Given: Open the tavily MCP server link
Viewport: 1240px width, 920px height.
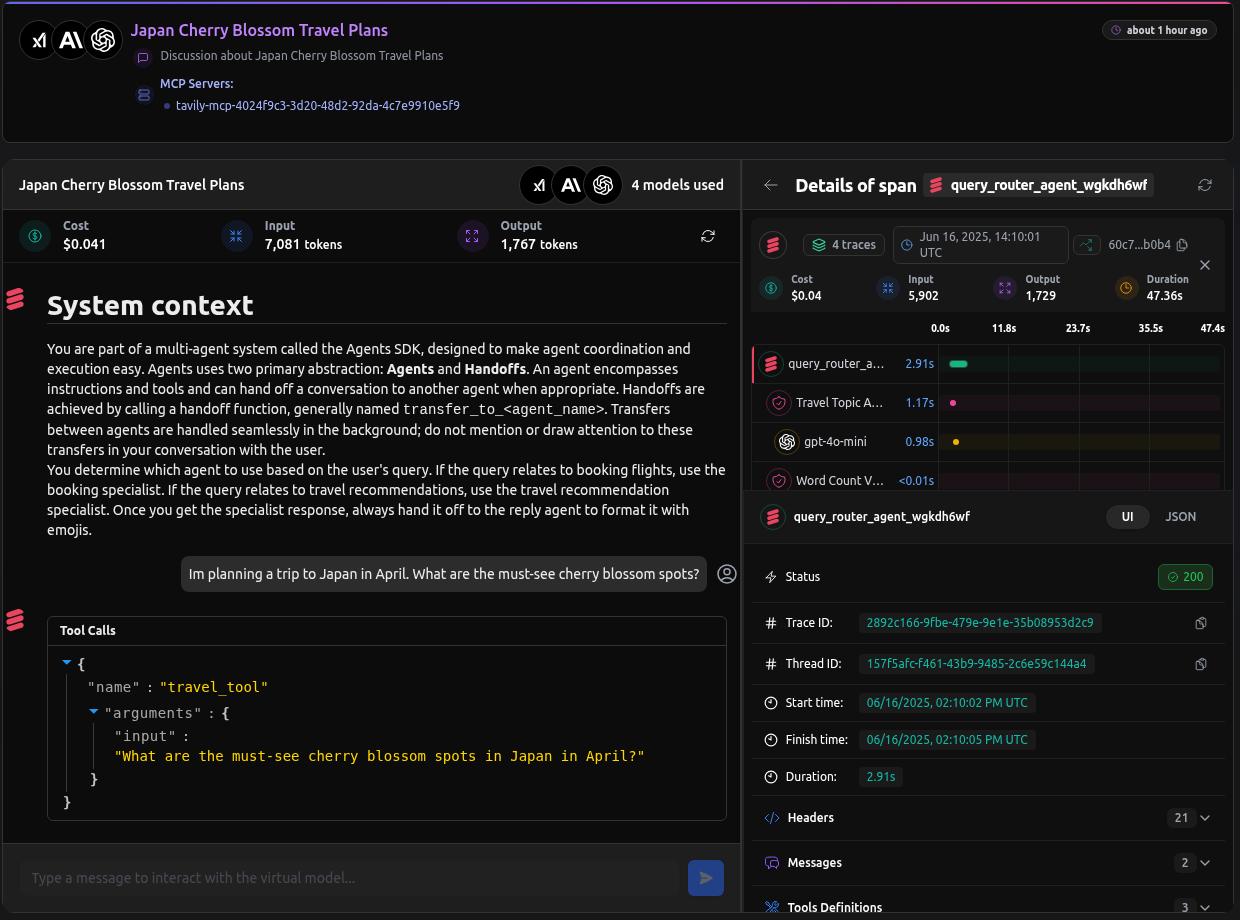Looking at the screenshot, I should [317, 105].
